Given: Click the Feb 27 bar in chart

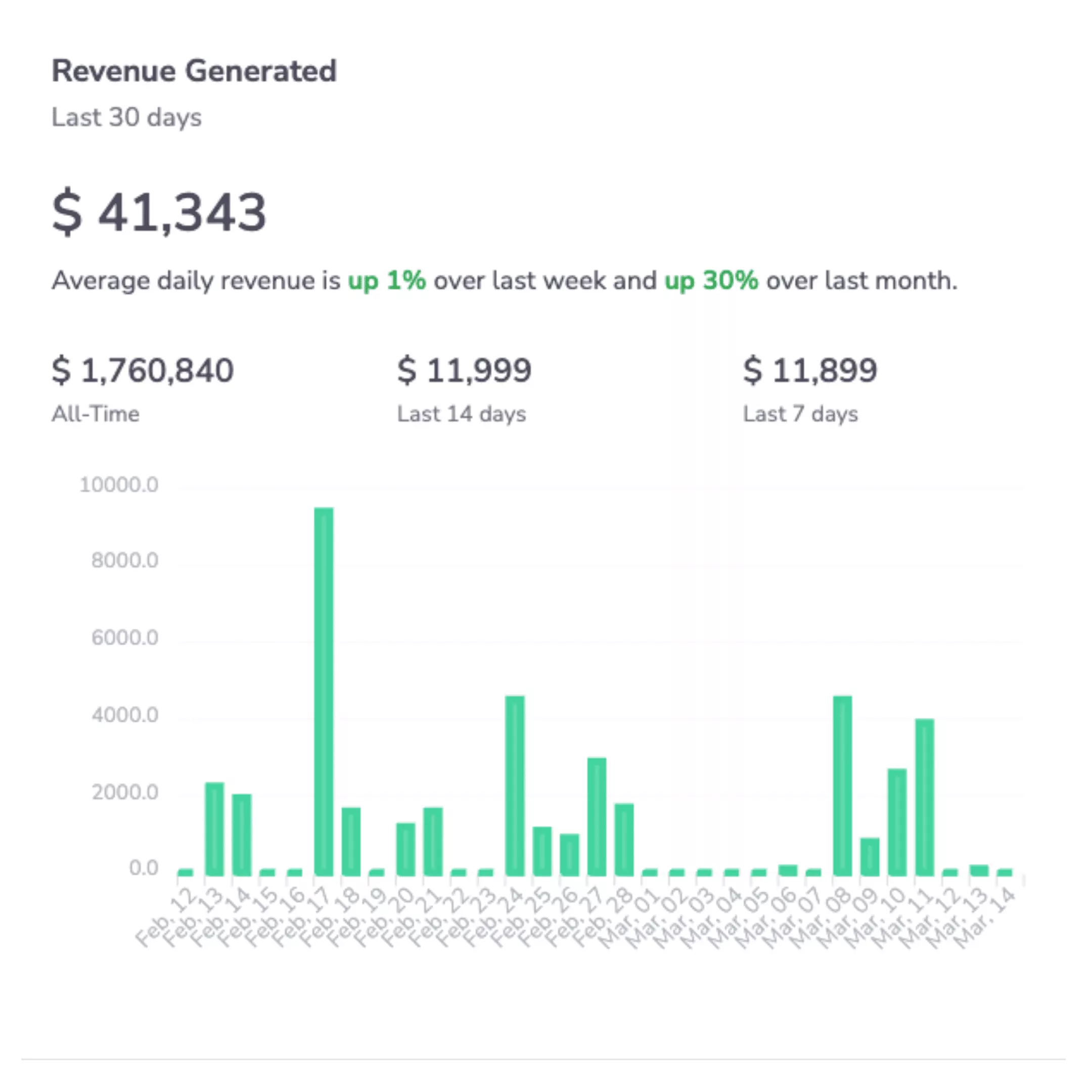Looking at the screenshot, I should tap(597, 817).
